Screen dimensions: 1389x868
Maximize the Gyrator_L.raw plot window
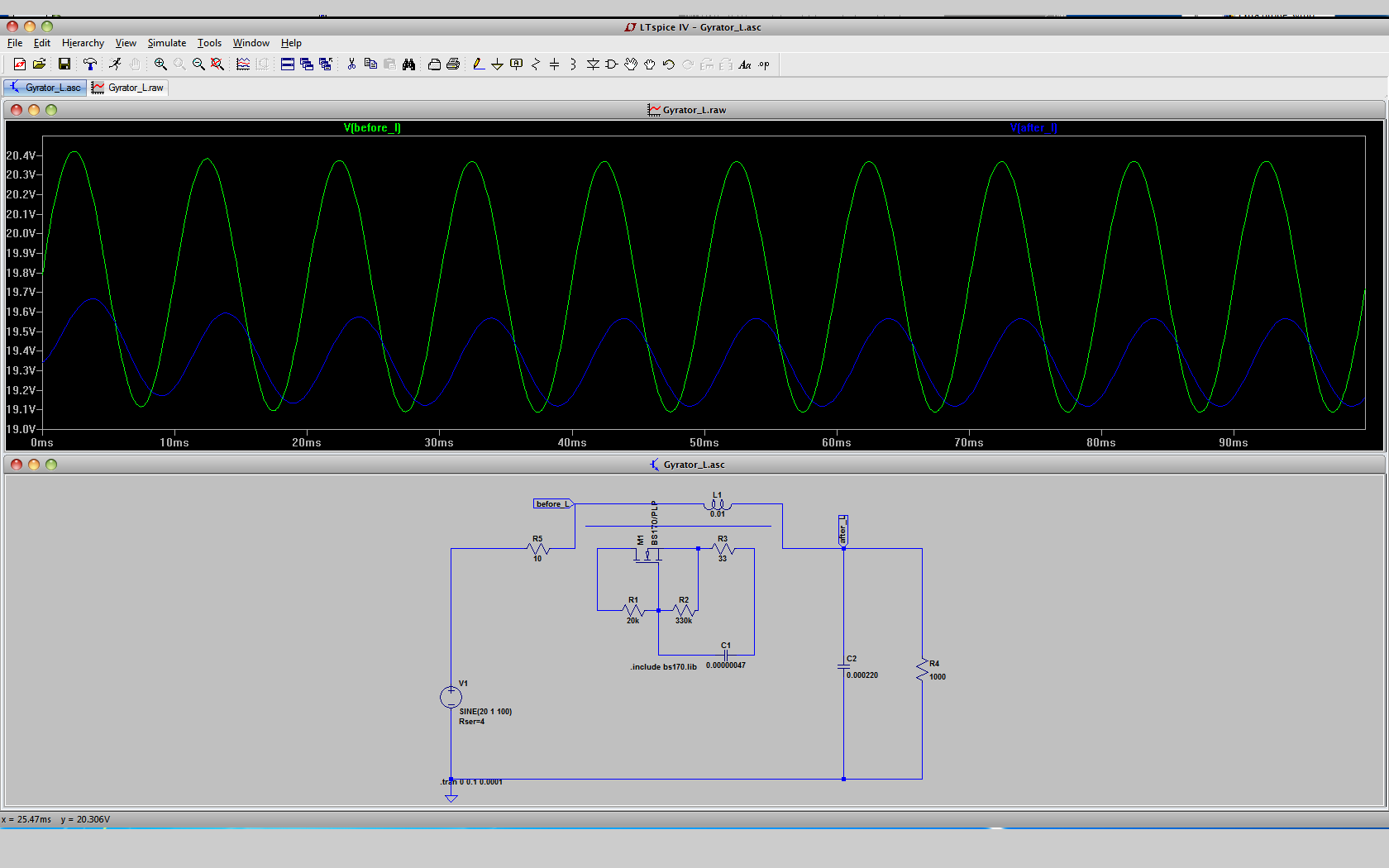[51, 110]
